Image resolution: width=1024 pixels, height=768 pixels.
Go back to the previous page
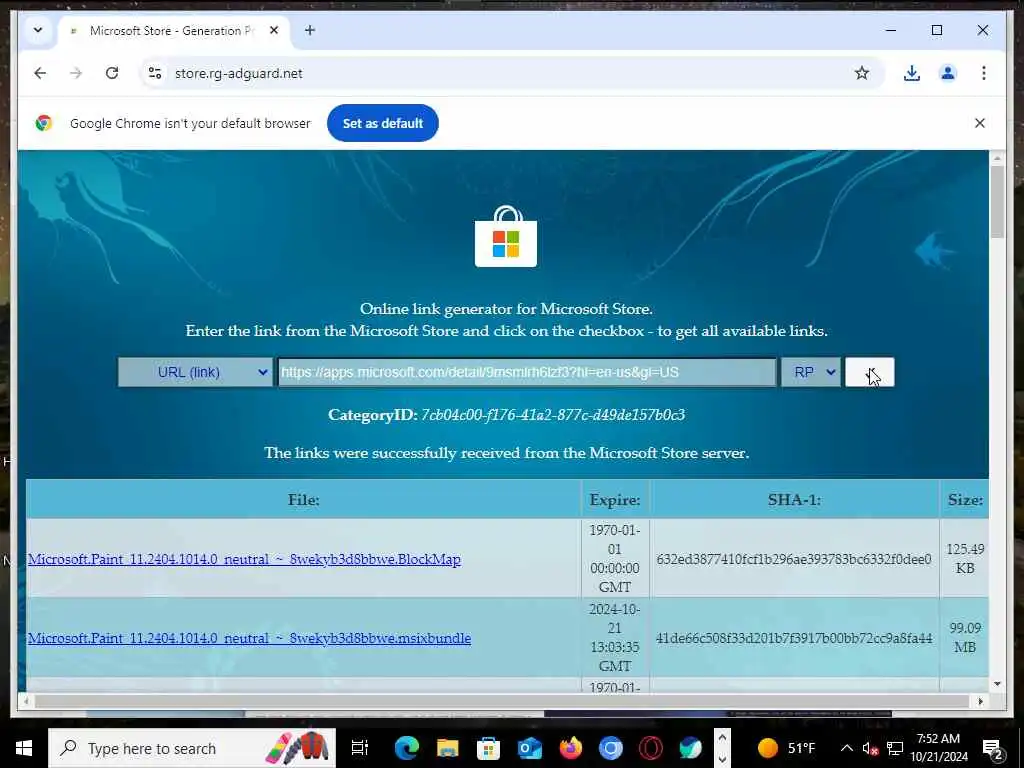40,73
